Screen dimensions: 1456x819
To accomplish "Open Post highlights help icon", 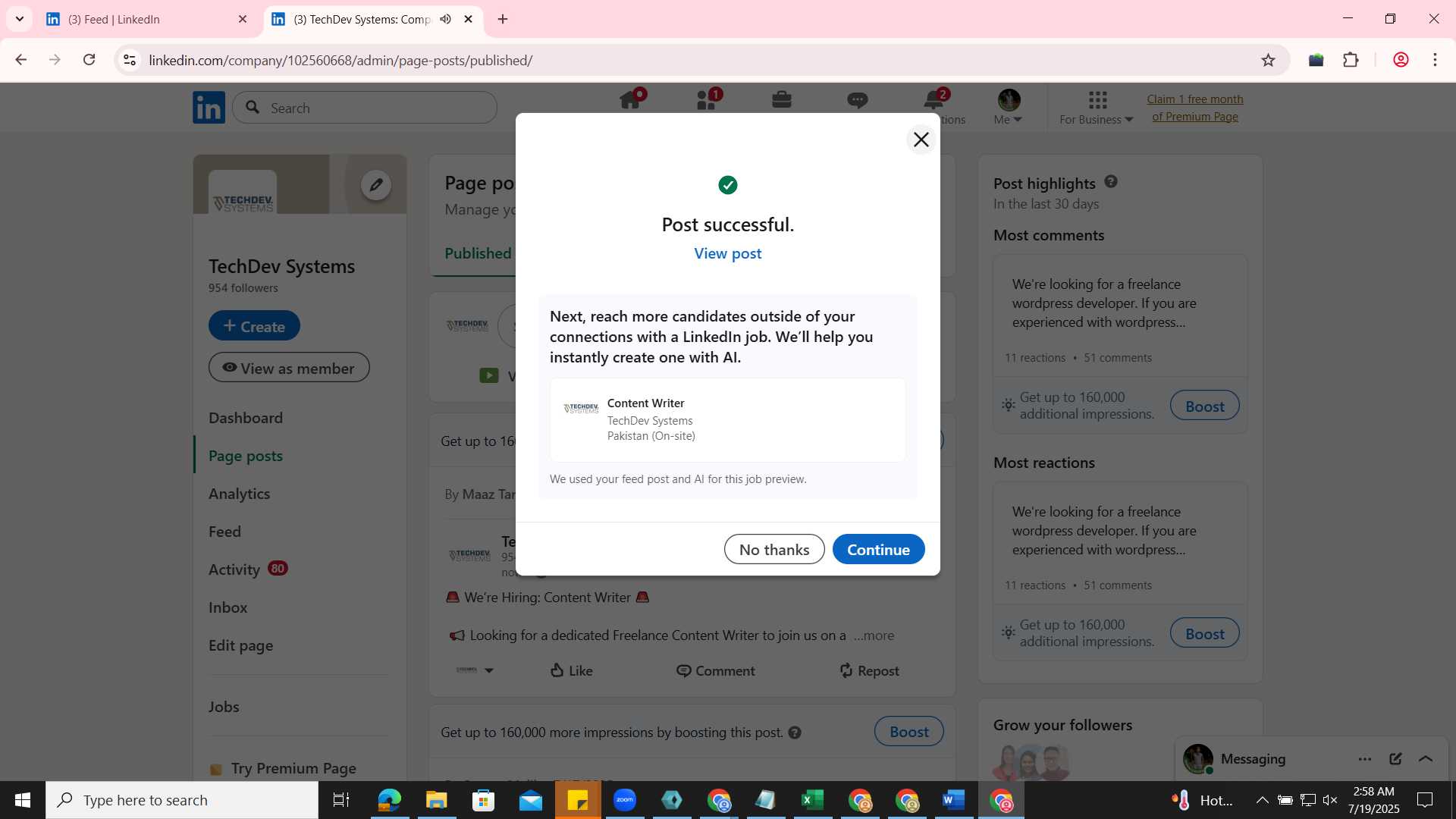I will 1111,182.
